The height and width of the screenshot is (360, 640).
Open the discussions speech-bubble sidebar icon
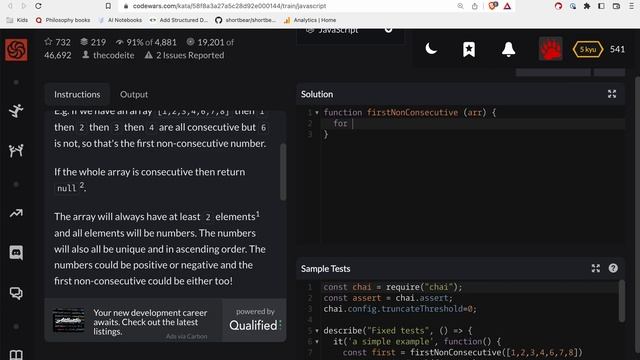tap(16, 293)
